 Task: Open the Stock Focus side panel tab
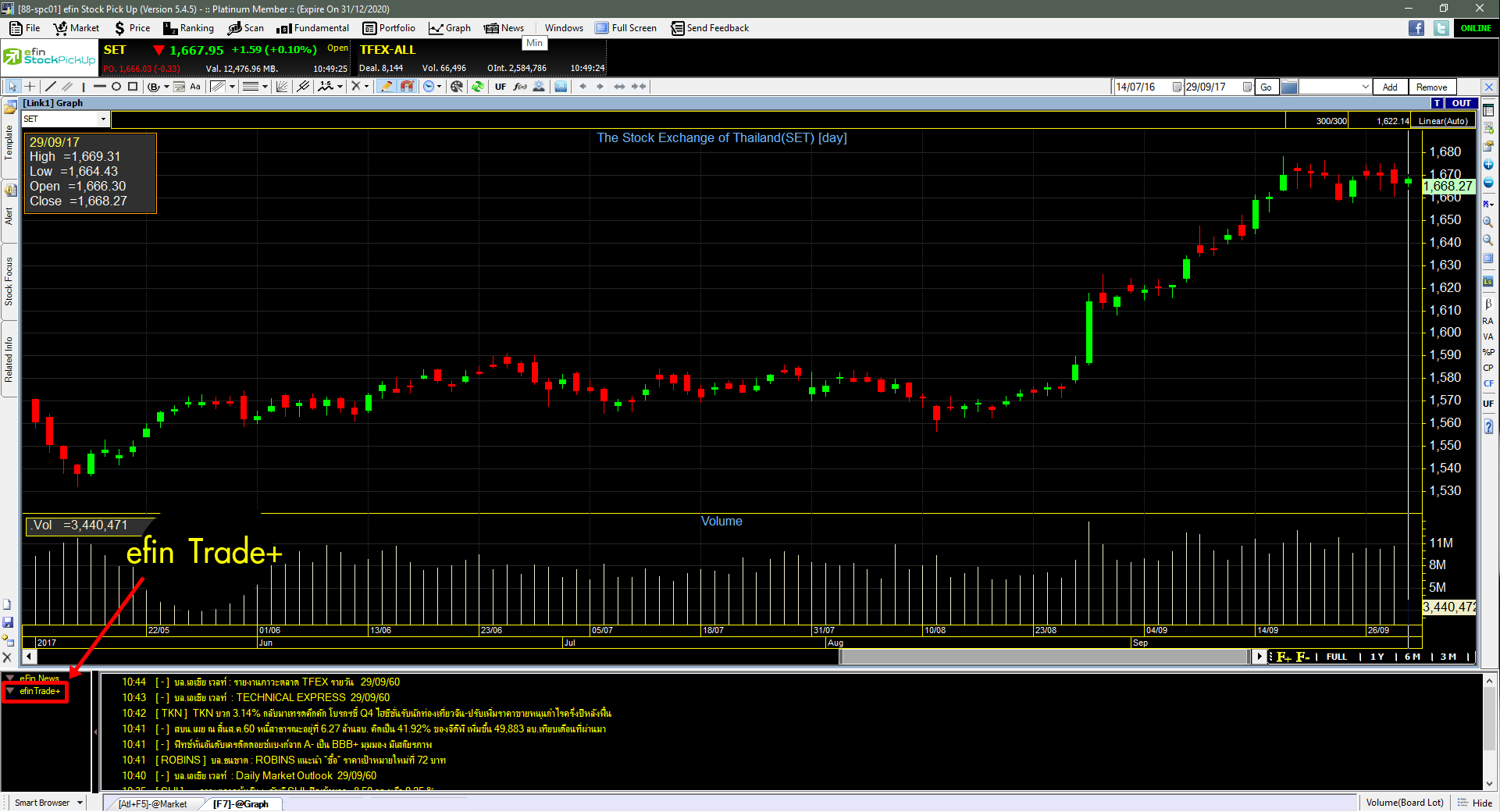pos(9,281)
